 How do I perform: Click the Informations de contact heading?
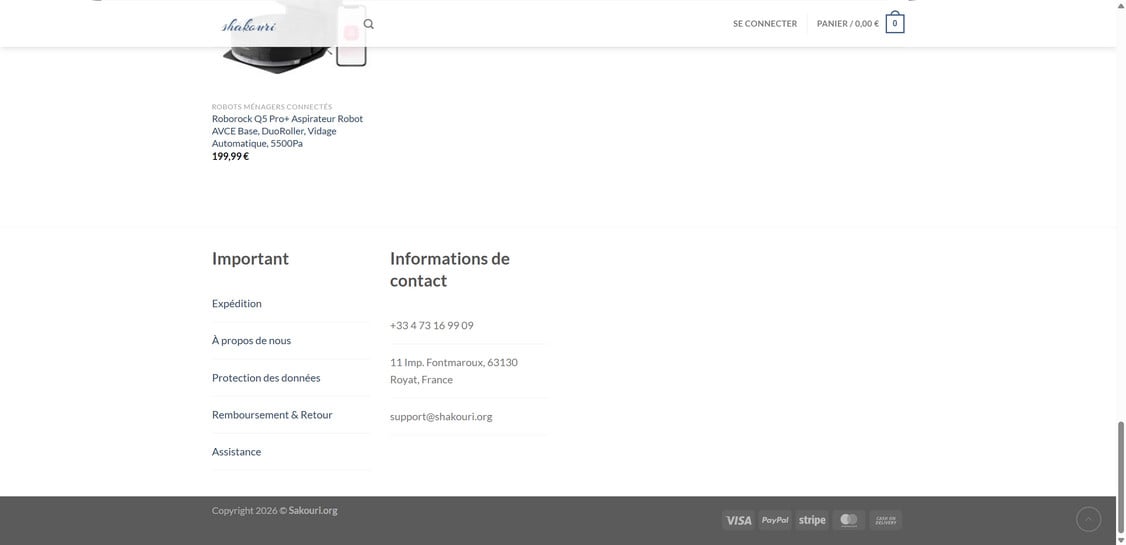(450, 269)
